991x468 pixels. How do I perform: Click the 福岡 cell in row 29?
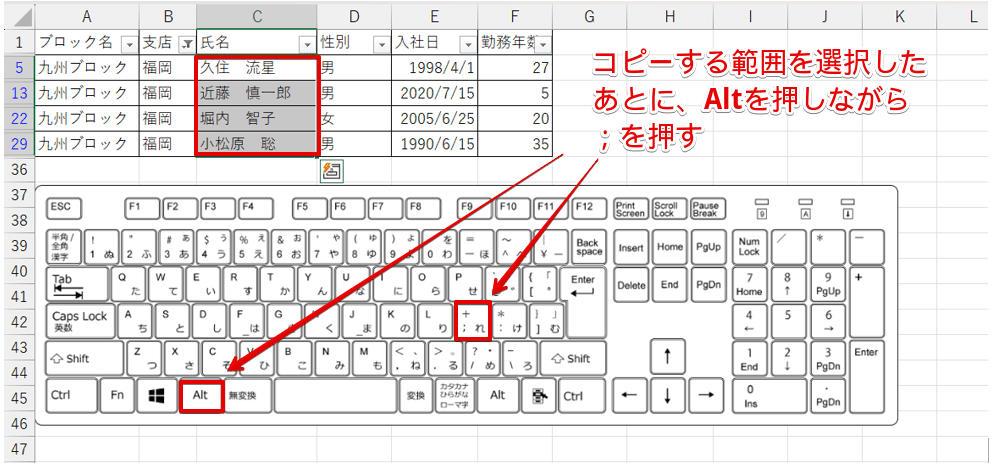168,144
